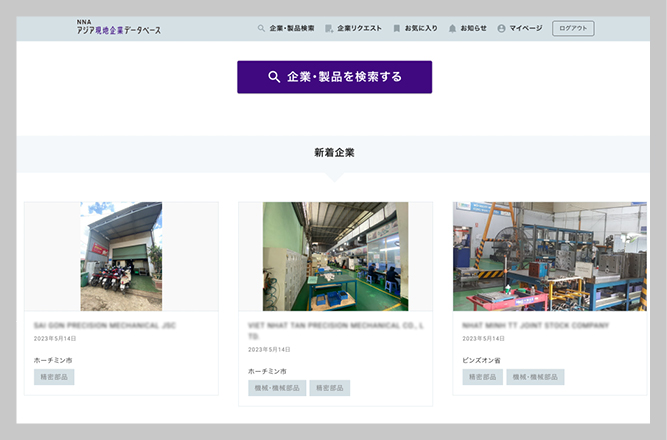Open マイページ from the header menu

[x=519, y=29]
